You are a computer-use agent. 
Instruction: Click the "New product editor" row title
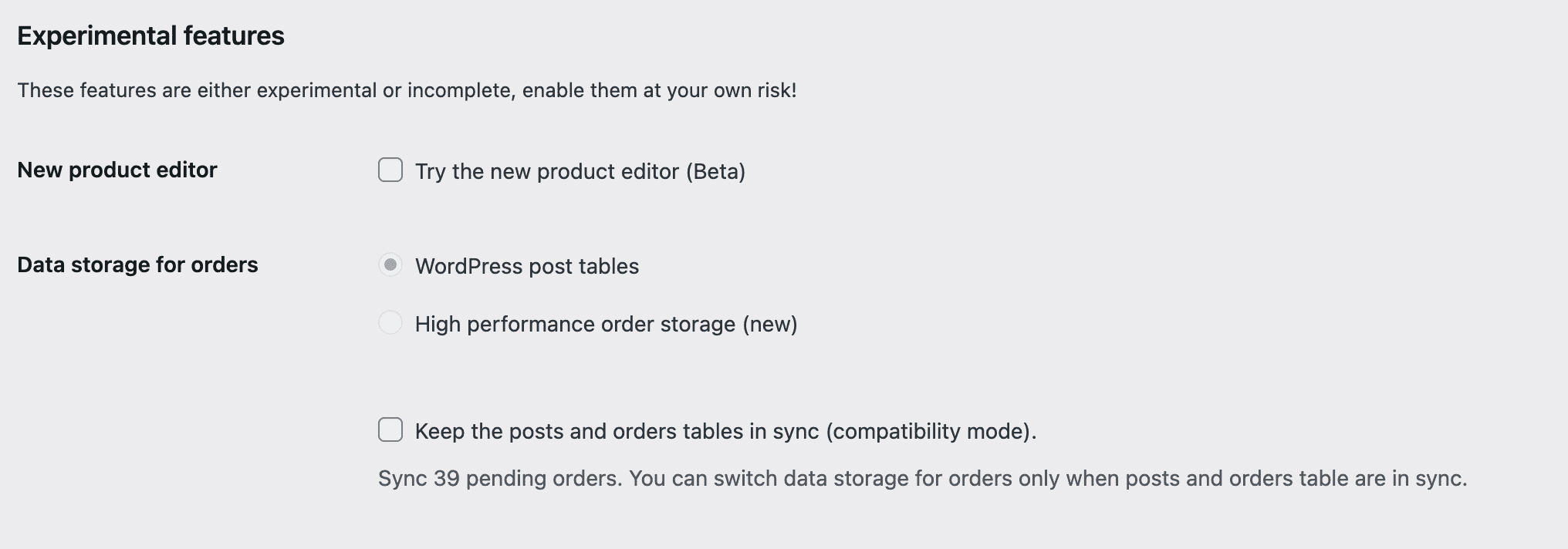[117, 170]
